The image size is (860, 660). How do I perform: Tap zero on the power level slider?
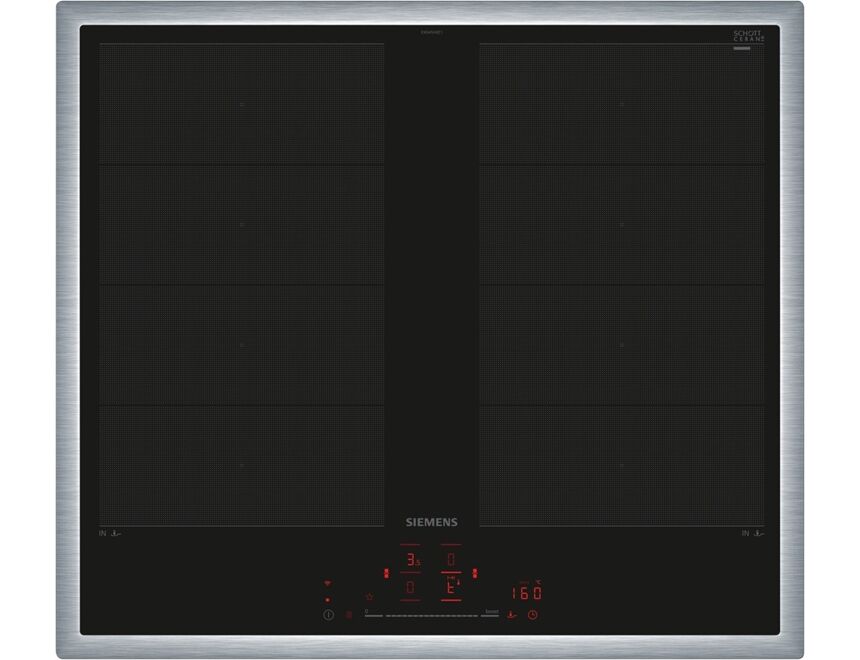[x=366, y=610]
